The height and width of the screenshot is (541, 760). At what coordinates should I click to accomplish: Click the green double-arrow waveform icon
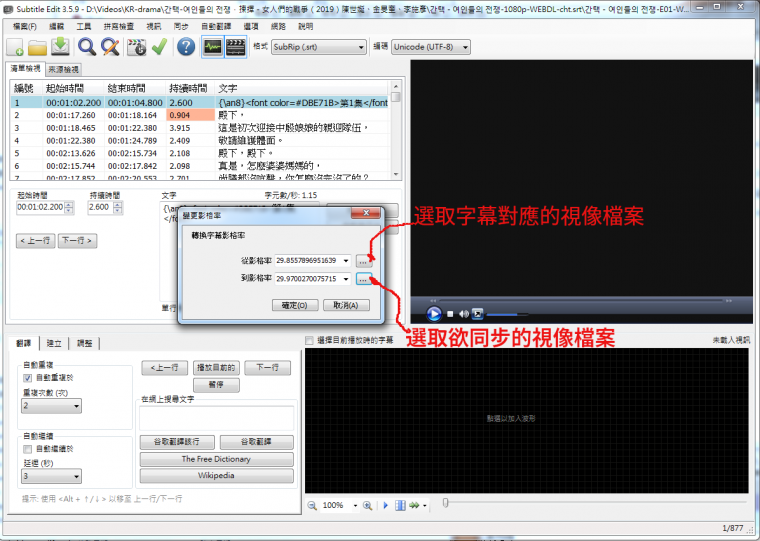point(414,506)
